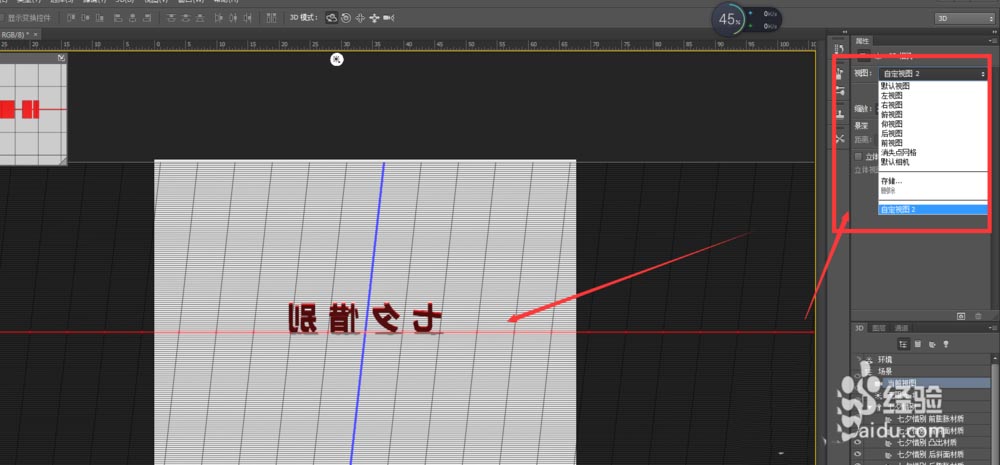Expand the collapsed panel dock double arrow
1000x465 pixels.
pyautogui.click(x=844, y=32)
